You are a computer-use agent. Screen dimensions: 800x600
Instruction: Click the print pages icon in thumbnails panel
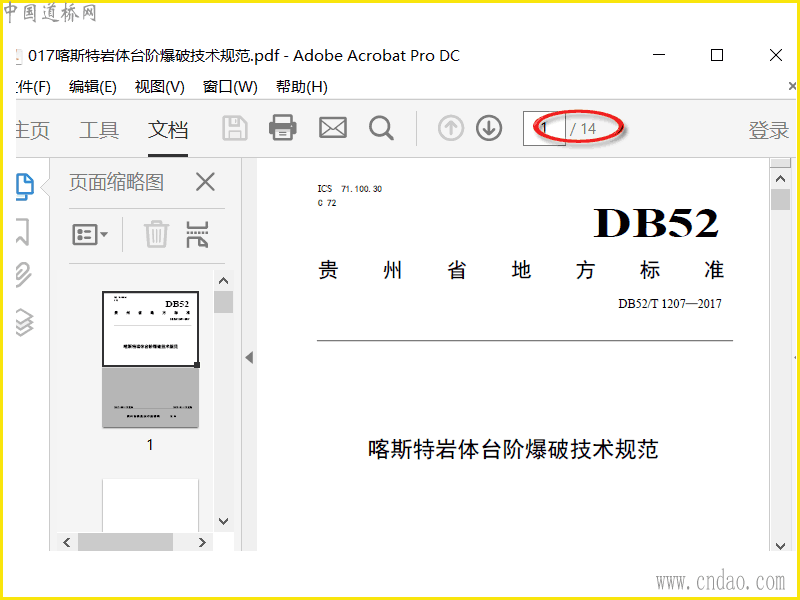click(x=197, y=234)
